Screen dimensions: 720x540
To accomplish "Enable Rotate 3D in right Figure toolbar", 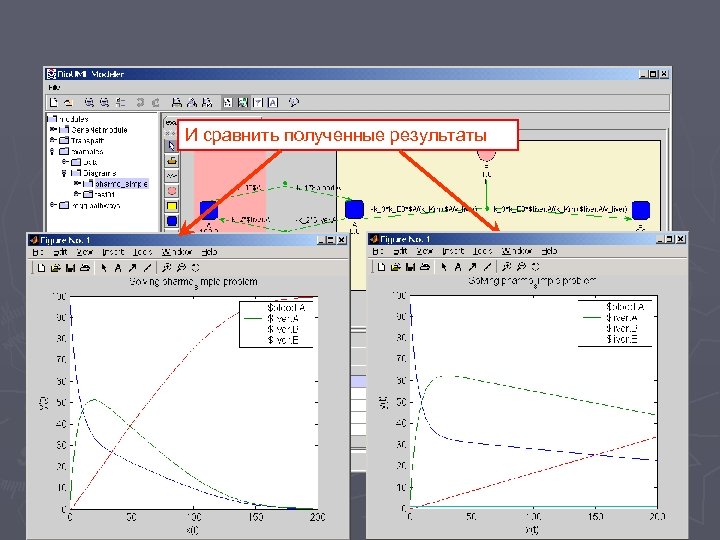I will coord(535,267).
